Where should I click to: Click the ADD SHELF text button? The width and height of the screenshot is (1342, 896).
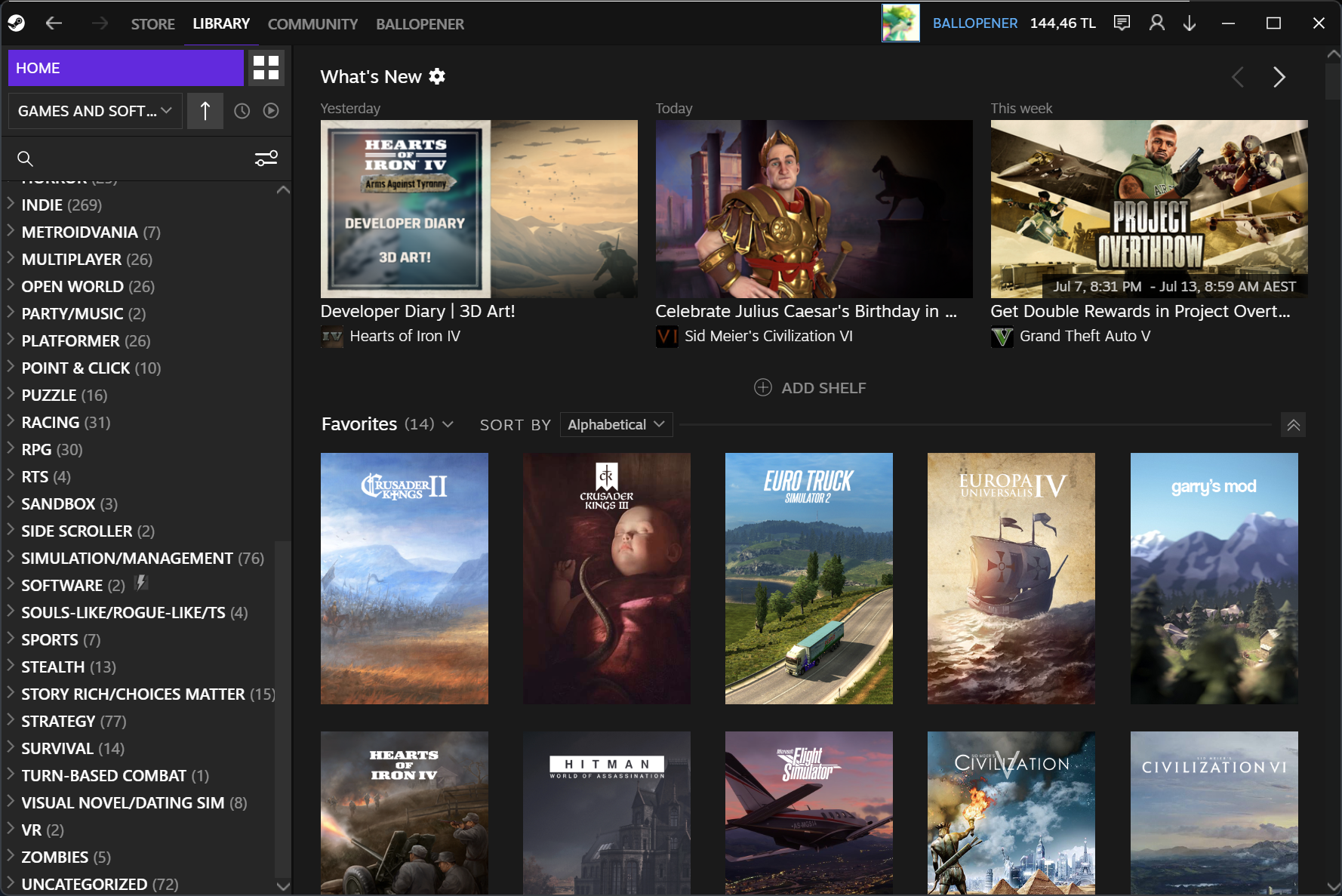[823, 388]
